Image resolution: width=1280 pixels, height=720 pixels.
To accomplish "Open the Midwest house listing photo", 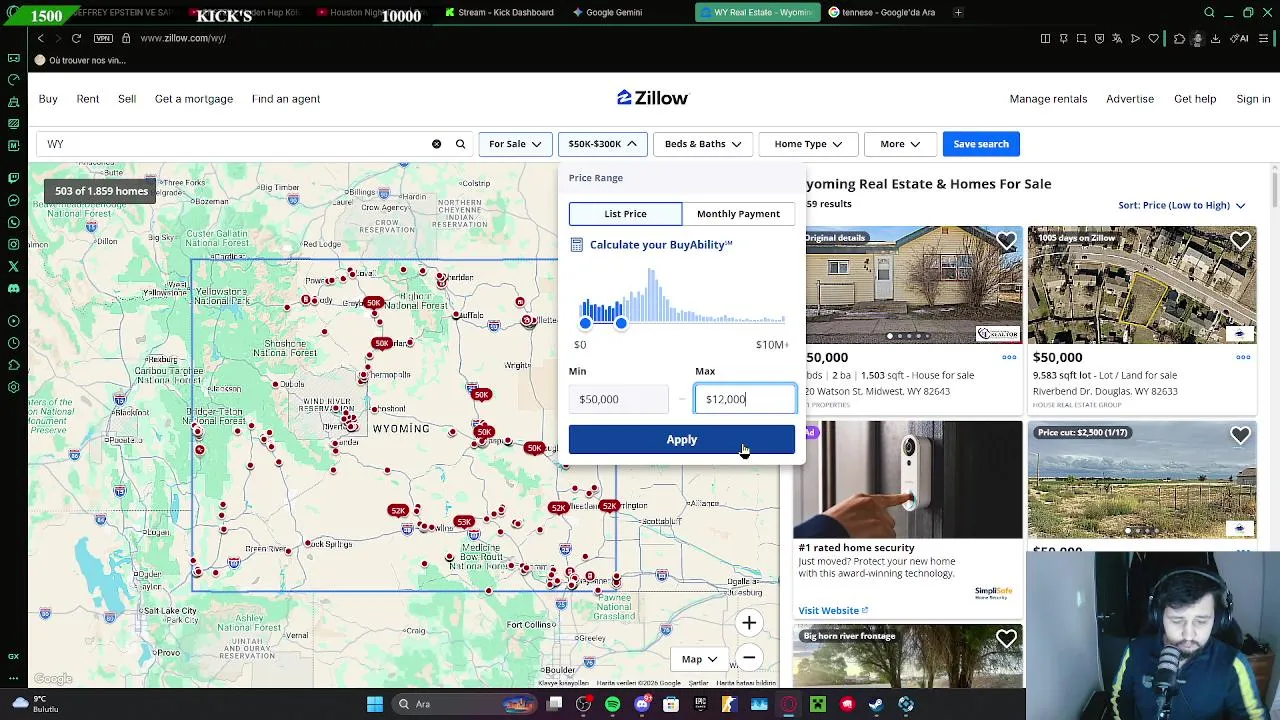I will [x=914, y=285].
